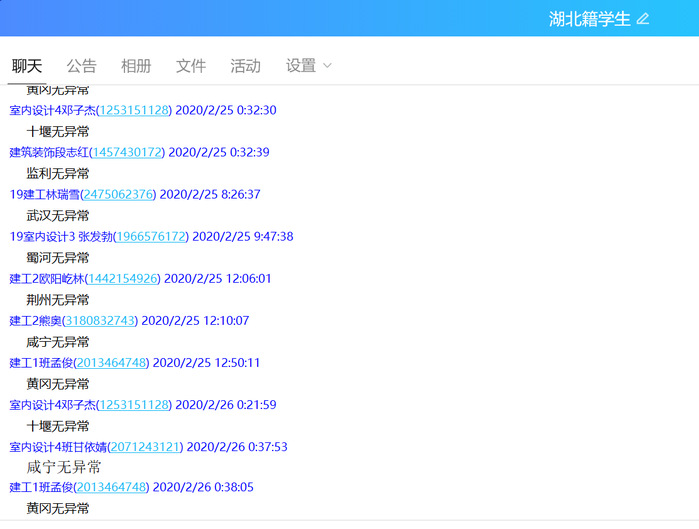Click the 湖北籍学生 group title
Image resolution: width=699 pixels, height=529 pixels.
(589, 19)
